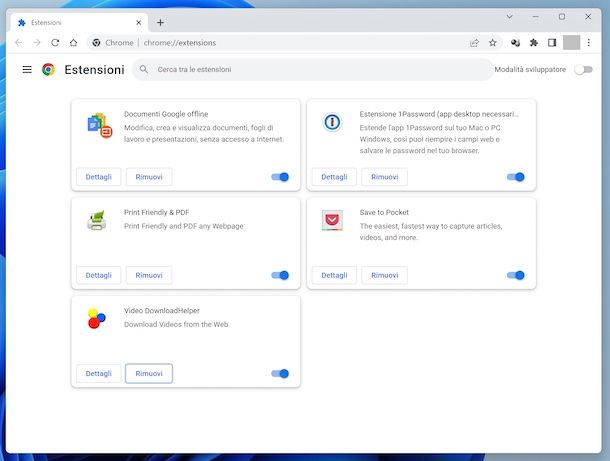Open the extensions hamburger main menu
This screenshot has height=461, width=610.
[x=27, y=70]
